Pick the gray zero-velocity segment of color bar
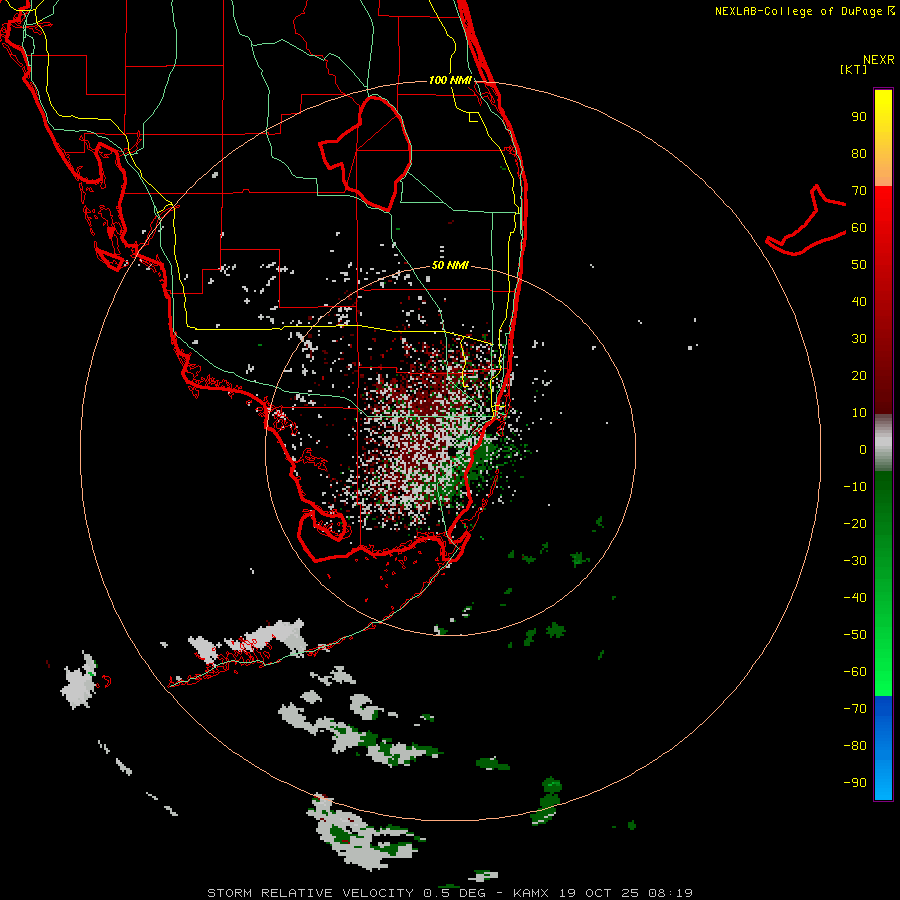Image resolution: width=900 pixels, height=900 pixels. pos(883,443)
